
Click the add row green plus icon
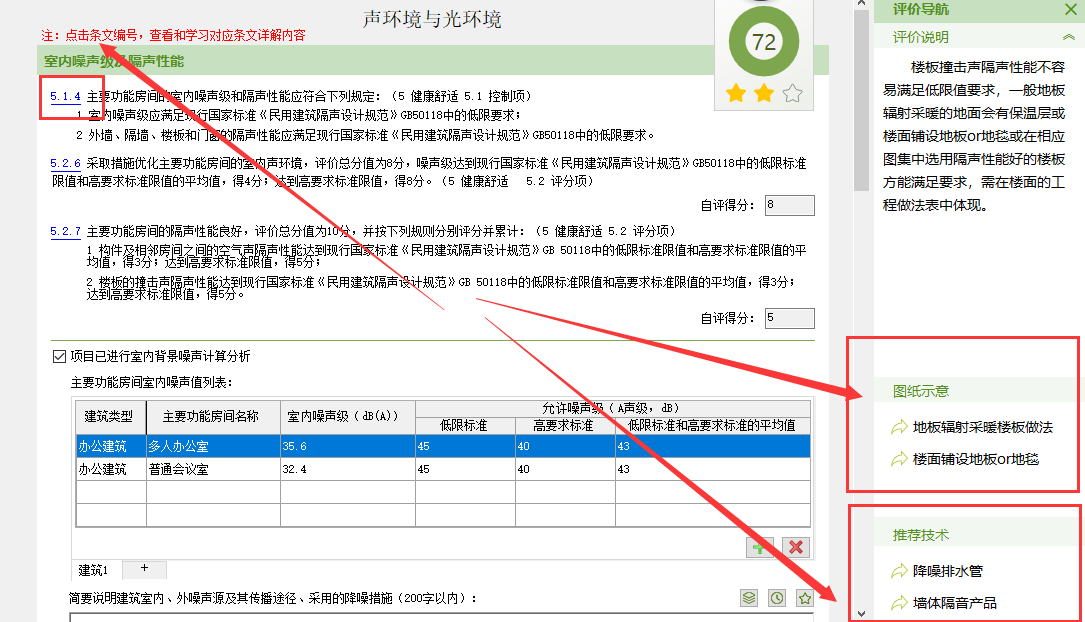(760, 548)
